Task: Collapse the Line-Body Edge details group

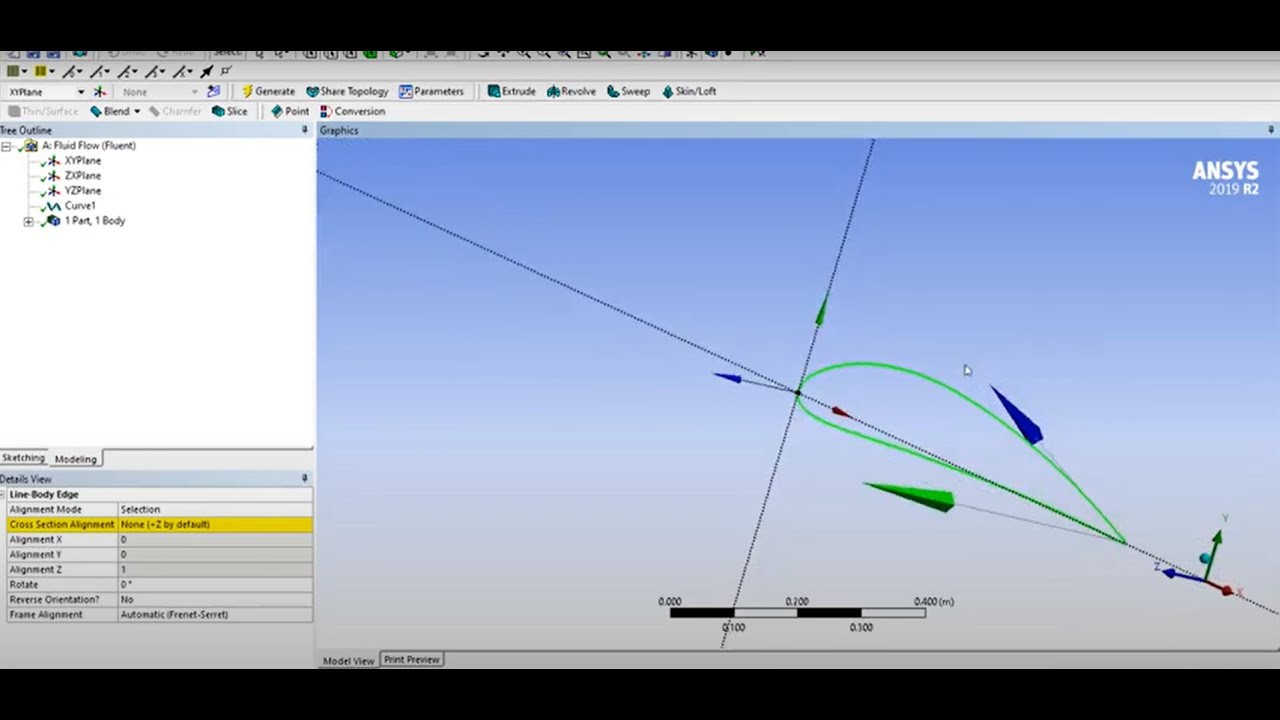Action: pos(3,494)
